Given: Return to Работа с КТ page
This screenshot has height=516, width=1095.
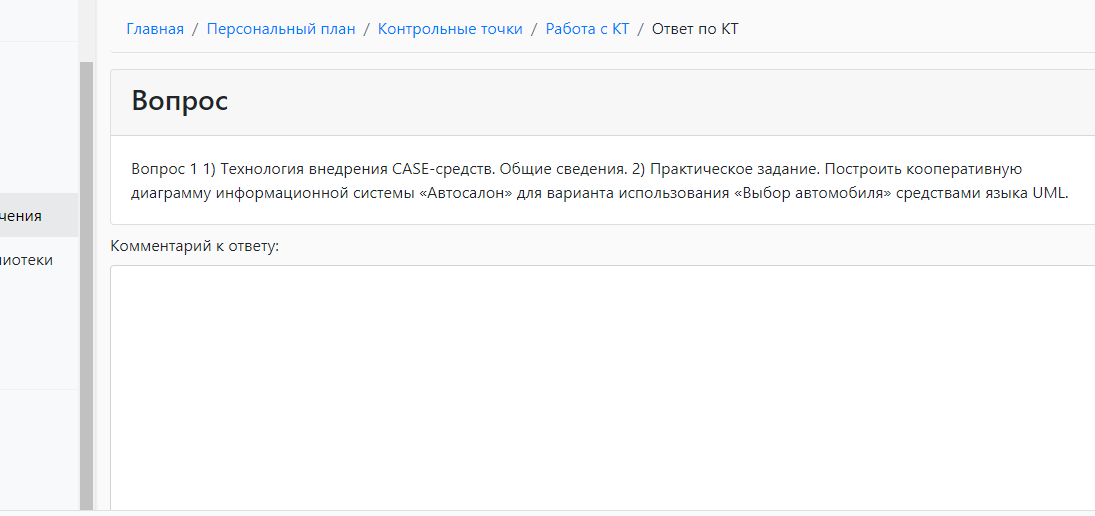Looking at the screenshot, I should [587, 29].
